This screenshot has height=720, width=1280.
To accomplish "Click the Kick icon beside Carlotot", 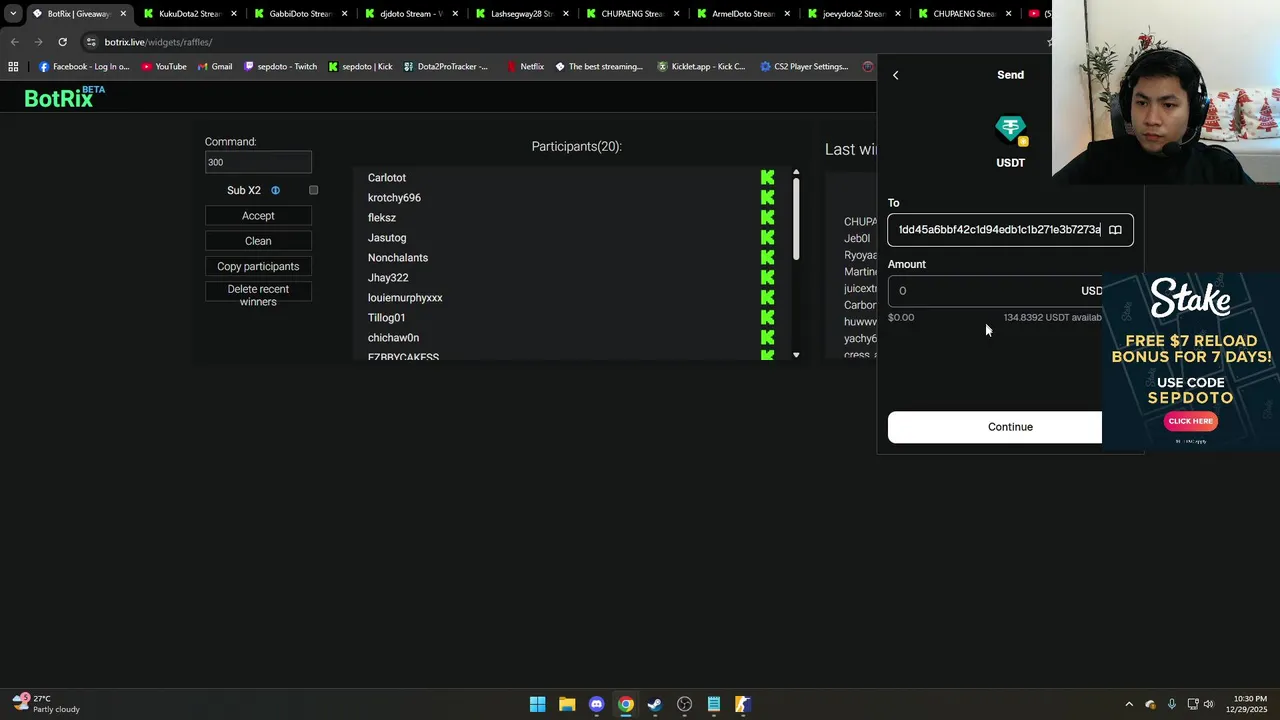I will 767,178.
